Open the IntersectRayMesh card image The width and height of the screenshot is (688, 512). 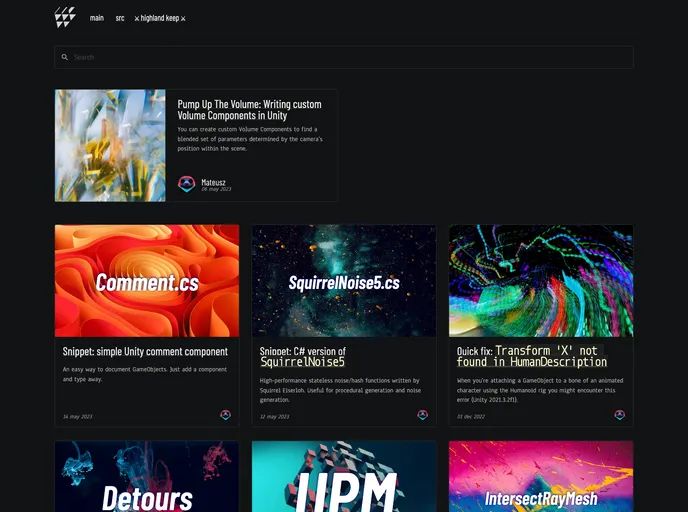pos(541,477)
